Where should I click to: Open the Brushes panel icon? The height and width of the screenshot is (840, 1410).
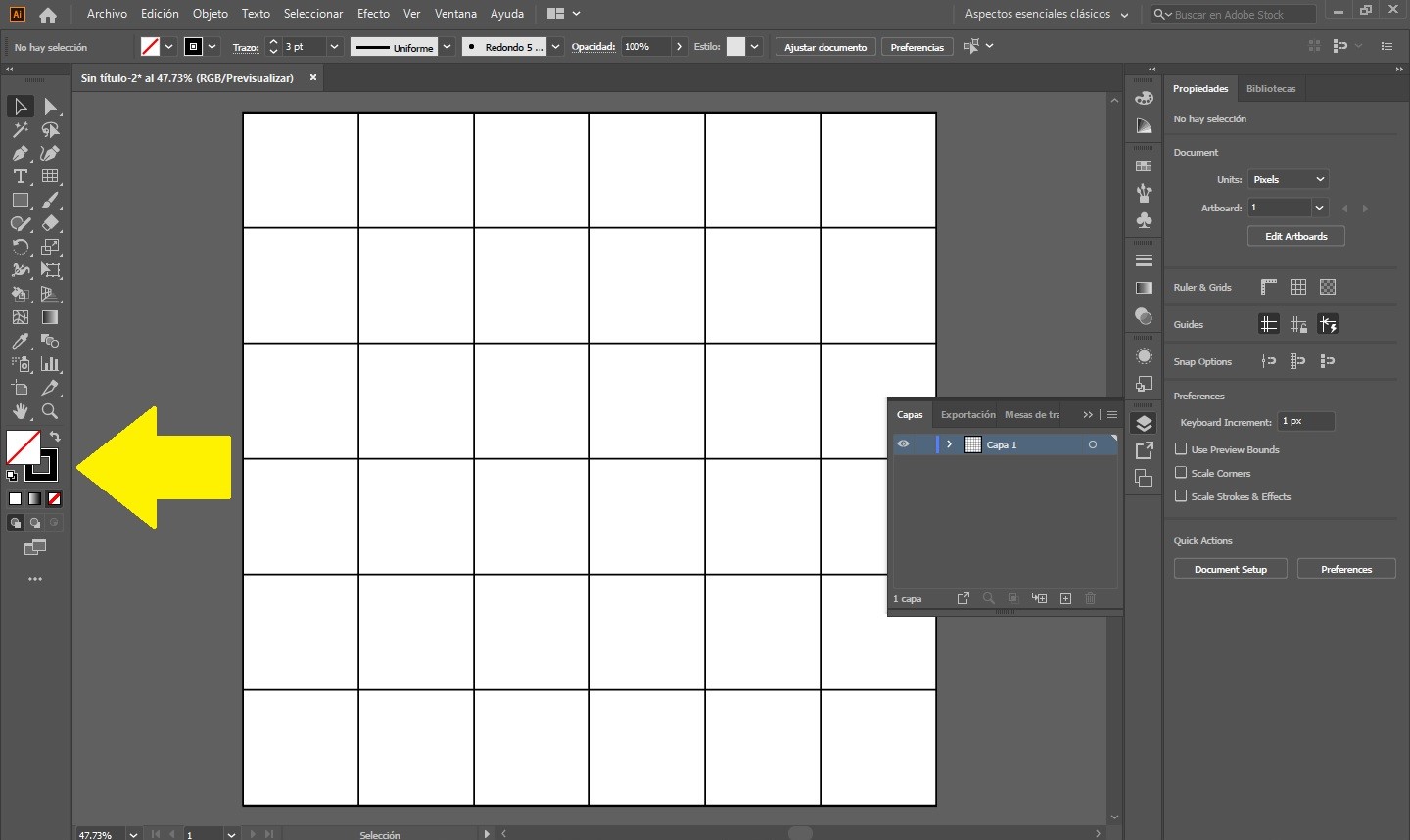(x=1144, y=193)
